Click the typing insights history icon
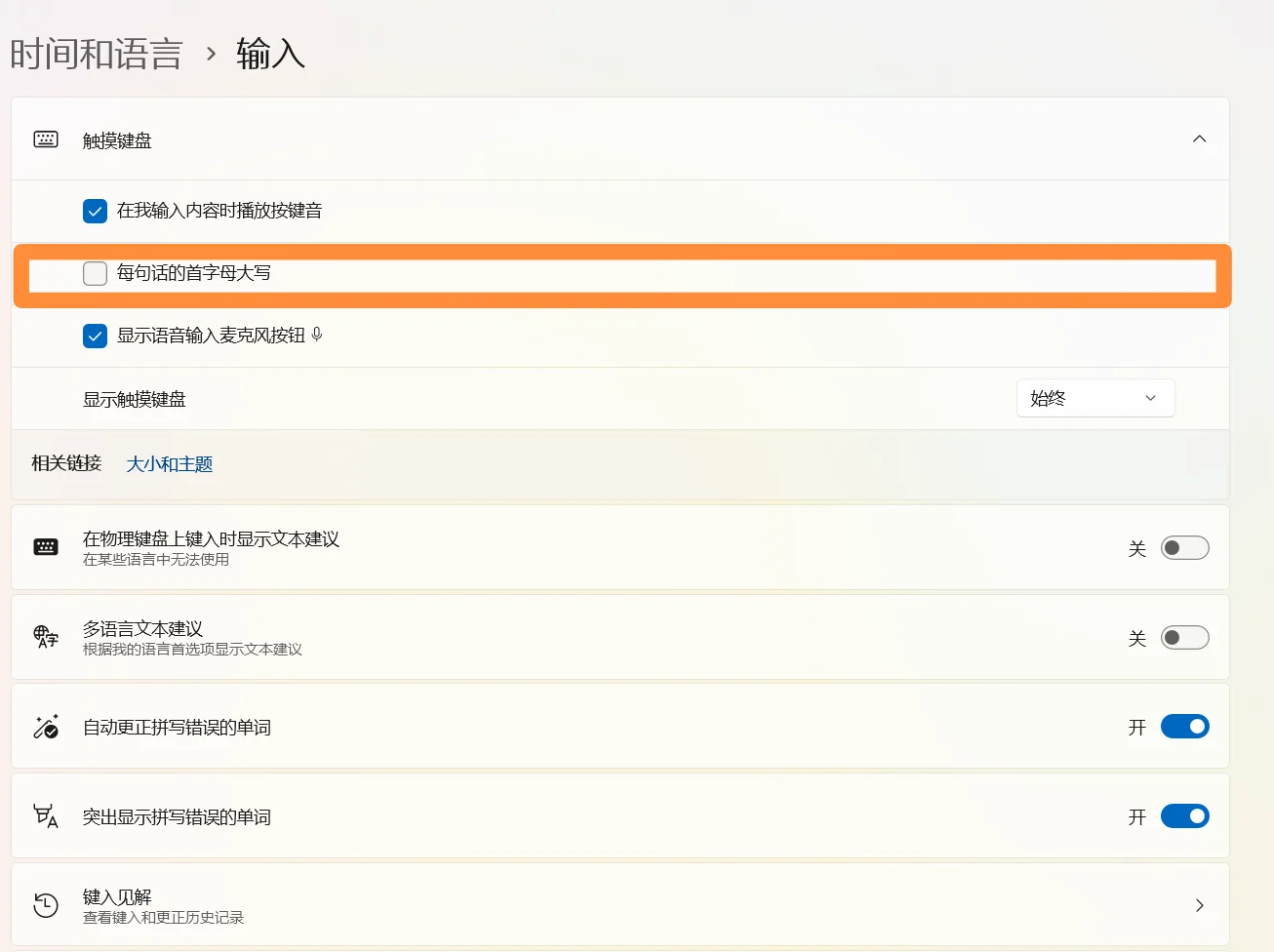 coord(45,905)
